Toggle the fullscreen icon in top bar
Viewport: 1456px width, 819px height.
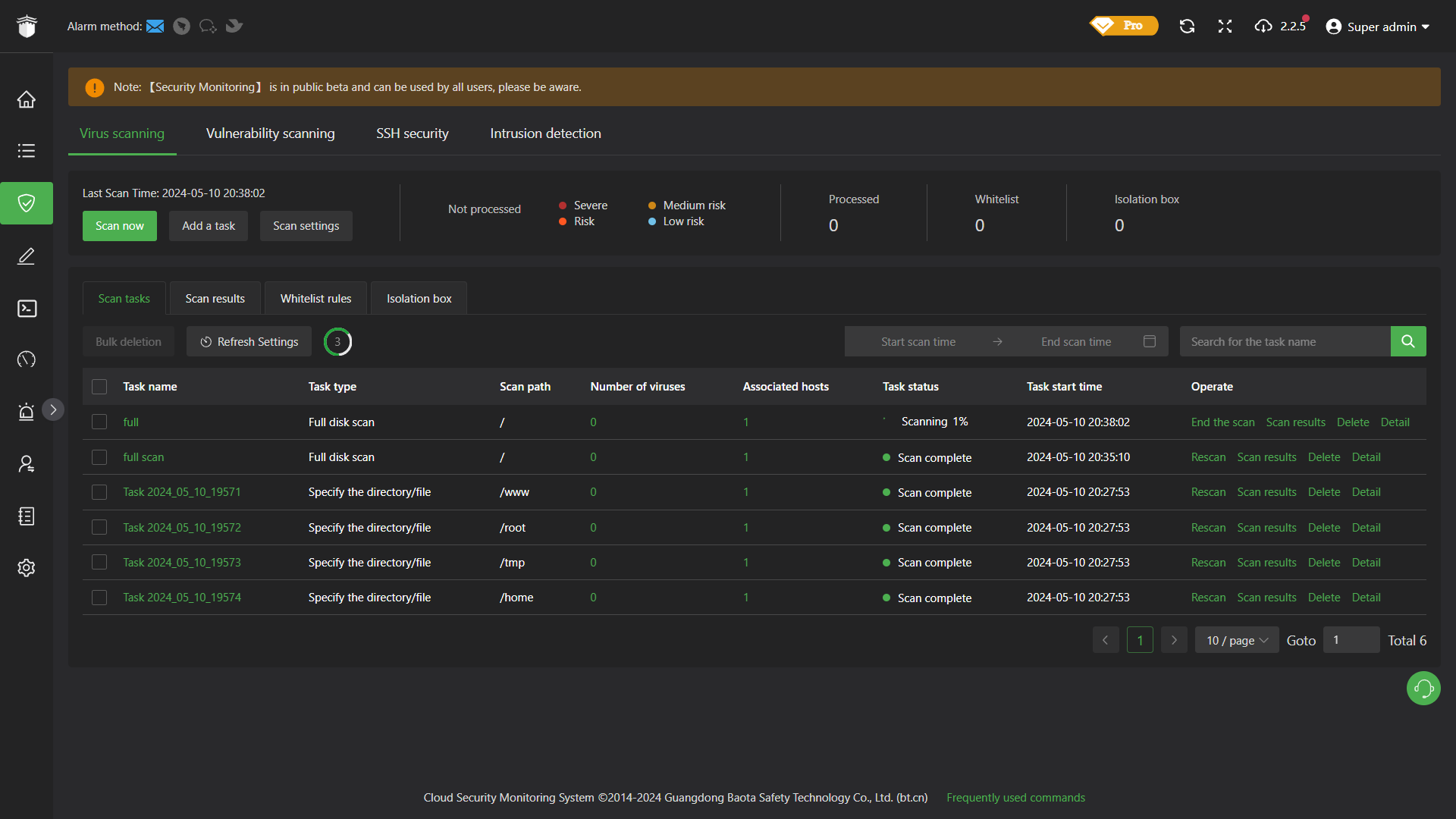click(x=1225, y=27)
